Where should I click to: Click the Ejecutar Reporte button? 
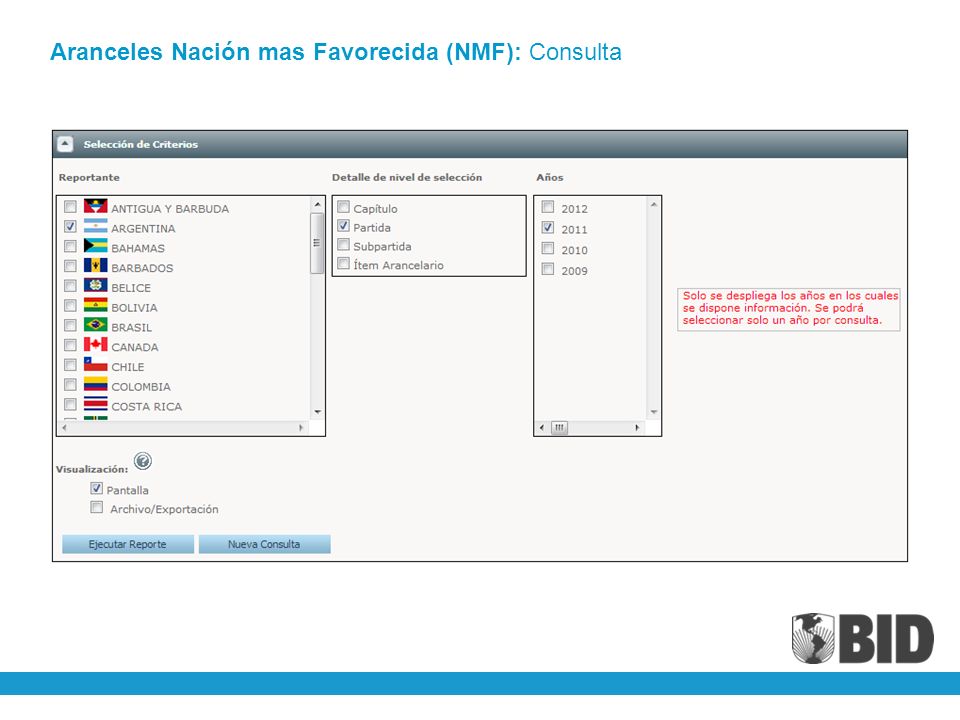point(128,544)
